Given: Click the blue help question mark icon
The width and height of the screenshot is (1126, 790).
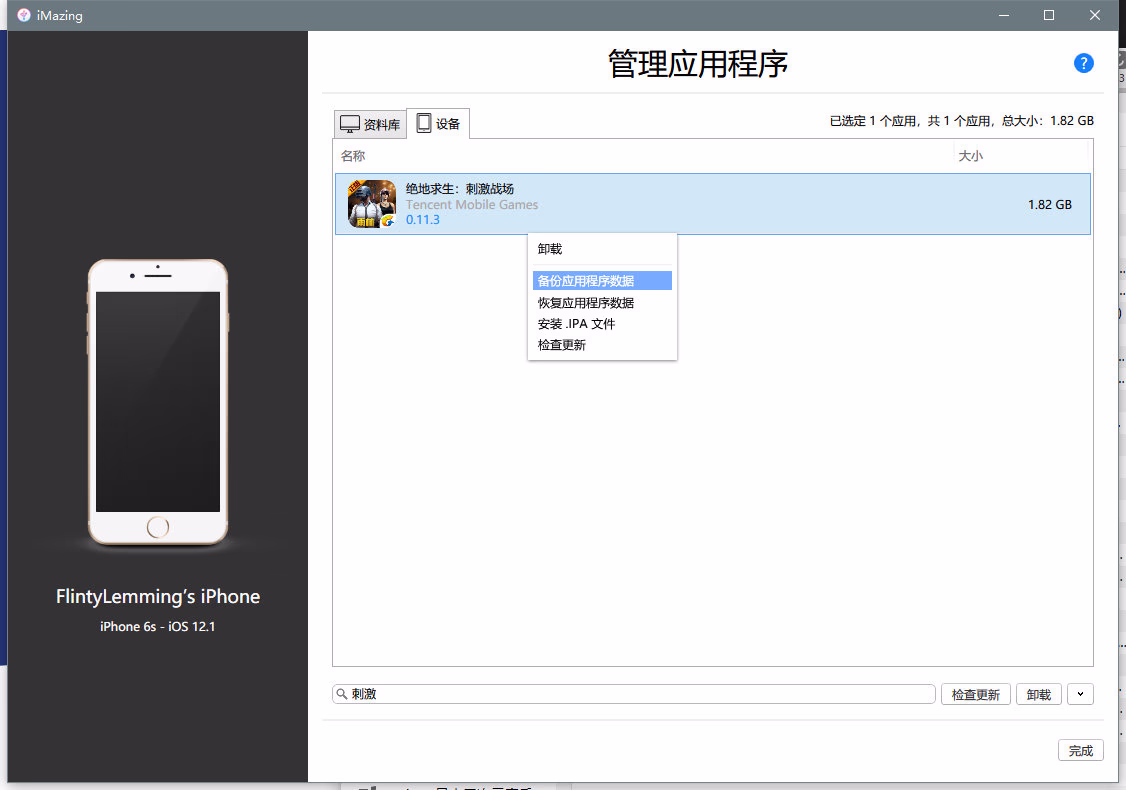Looking at the screenshot, I should [1083, 63].
